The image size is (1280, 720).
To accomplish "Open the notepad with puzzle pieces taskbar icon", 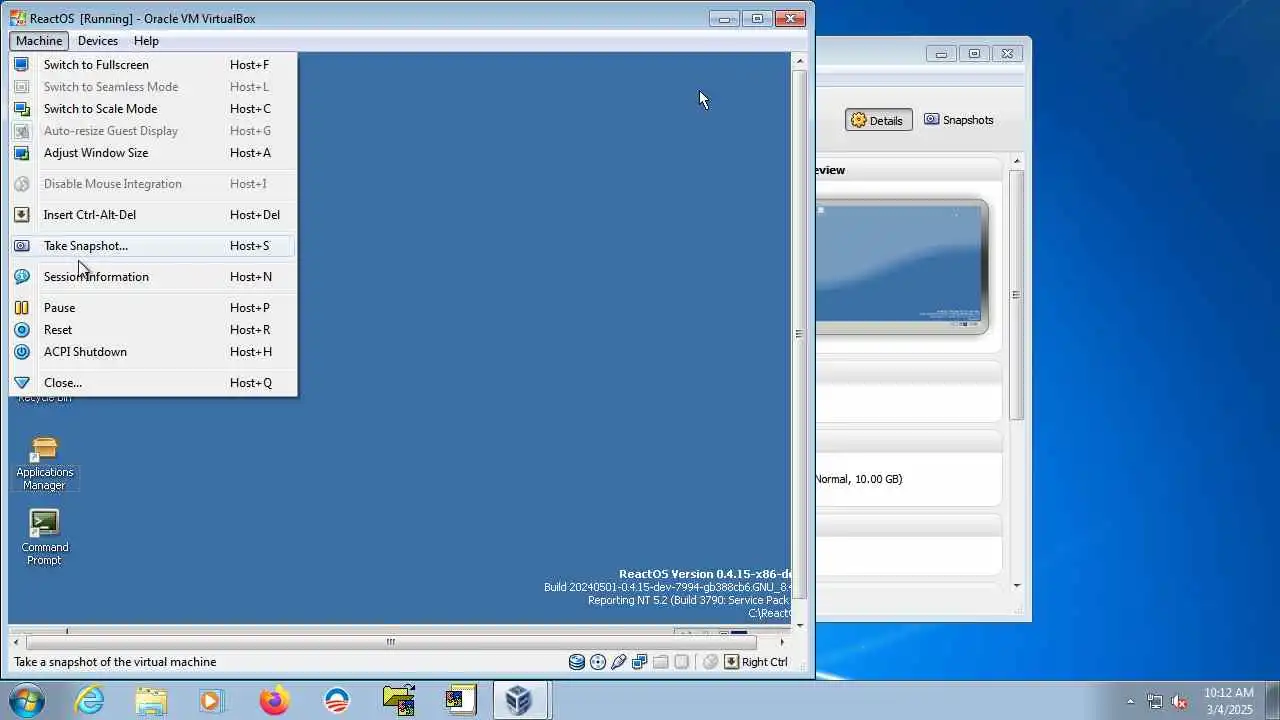I will click(x=461, y=700).
